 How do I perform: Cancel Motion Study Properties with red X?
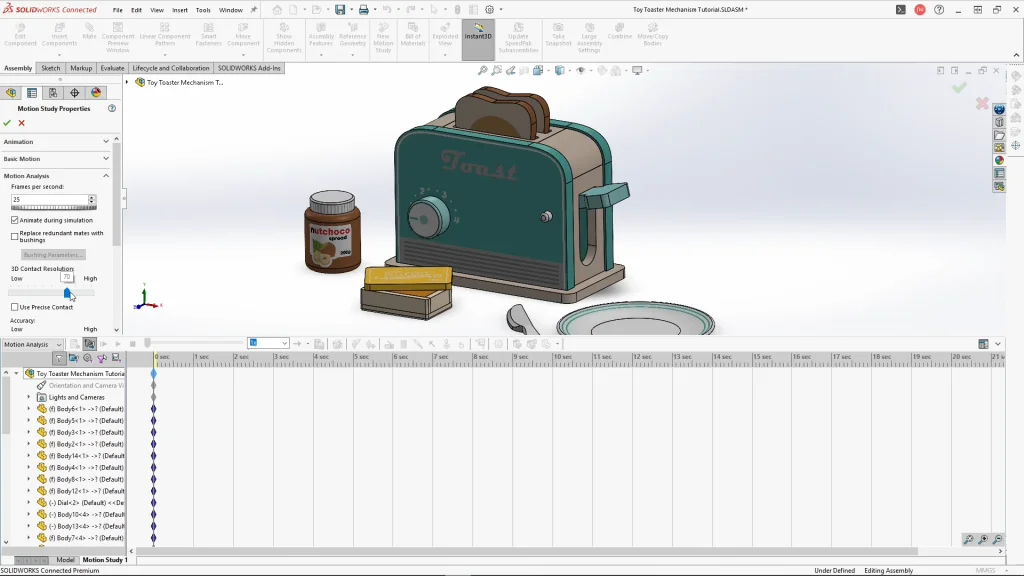(x=21, y=123)
